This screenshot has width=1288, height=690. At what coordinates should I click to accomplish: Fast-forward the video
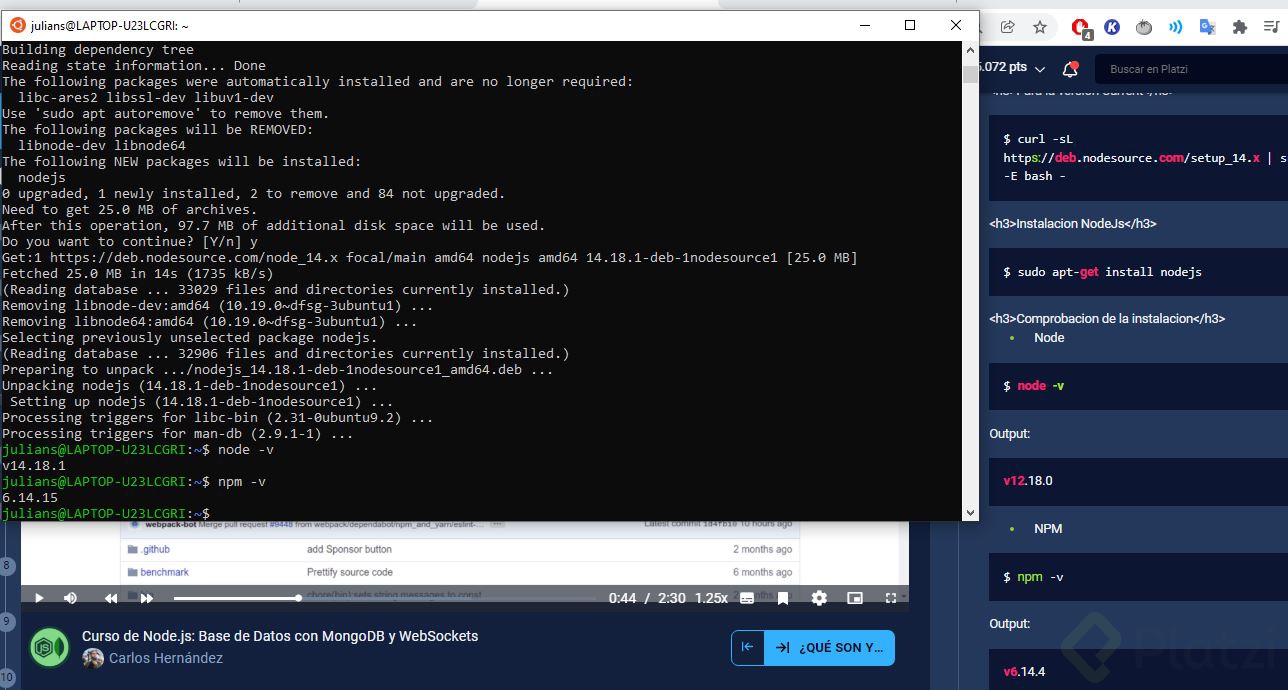coord(147,598)
